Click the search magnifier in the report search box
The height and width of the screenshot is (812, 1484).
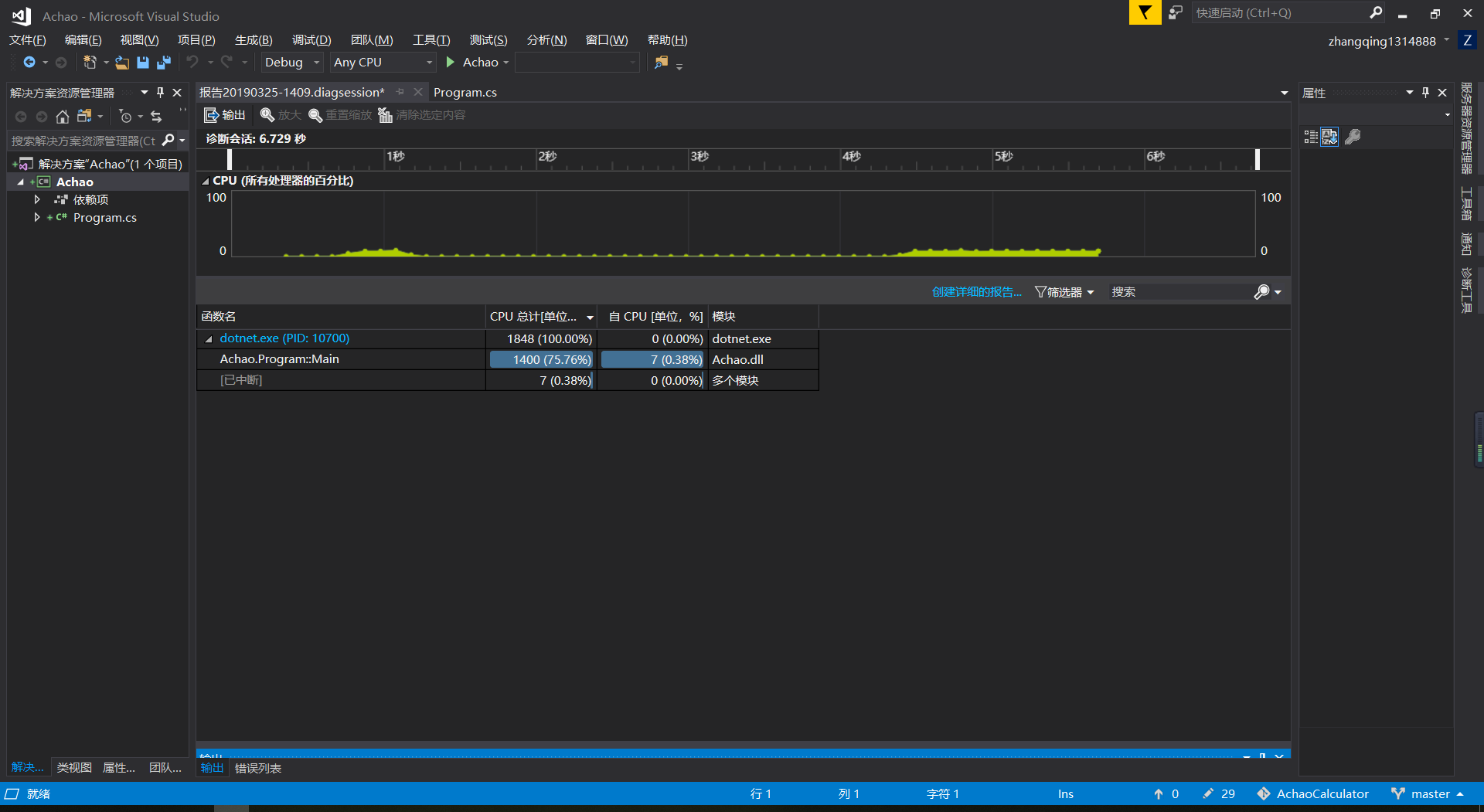pos(1261,291)
